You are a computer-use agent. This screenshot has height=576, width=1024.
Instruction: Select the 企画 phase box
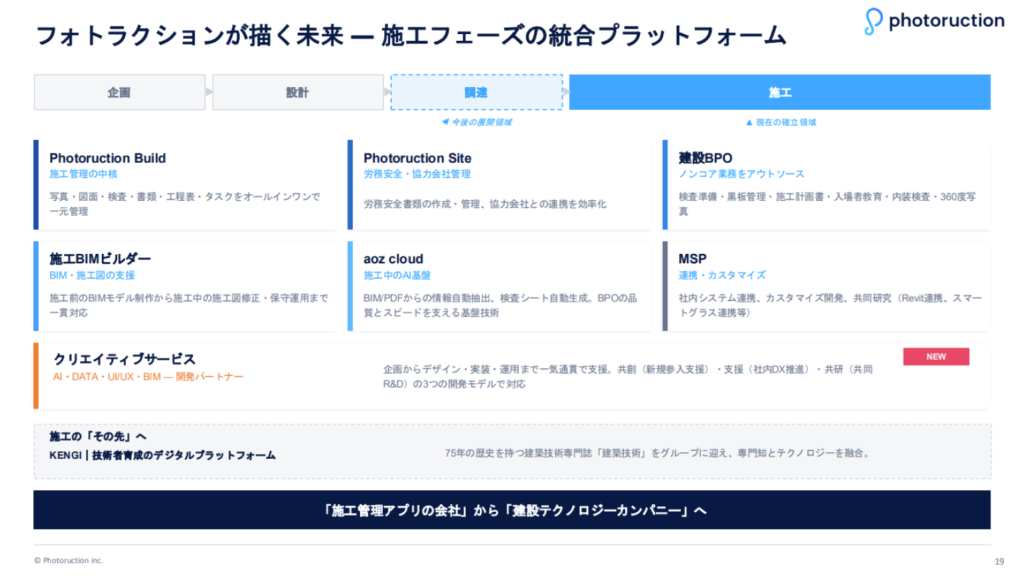[x=120, y=92]
